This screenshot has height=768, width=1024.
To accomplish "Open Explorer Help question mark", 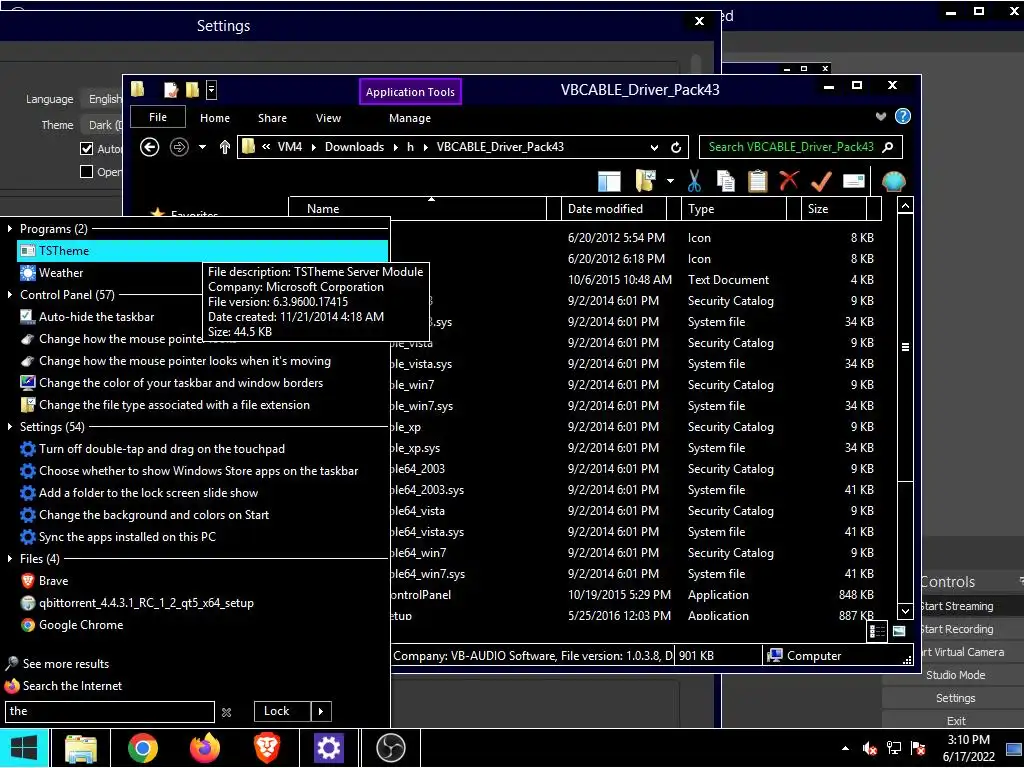I will 903,116.
